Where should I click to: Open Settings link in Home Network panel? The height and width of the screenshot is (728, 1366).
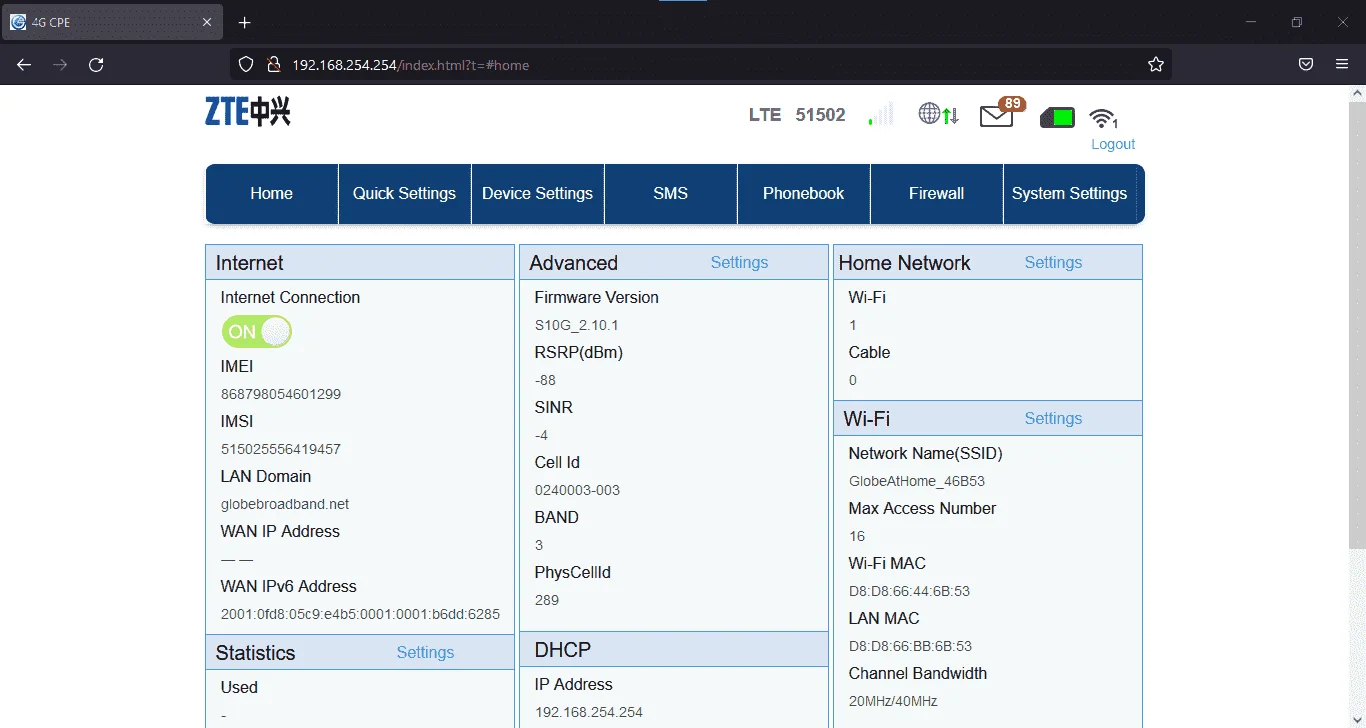coord(1053,262)
